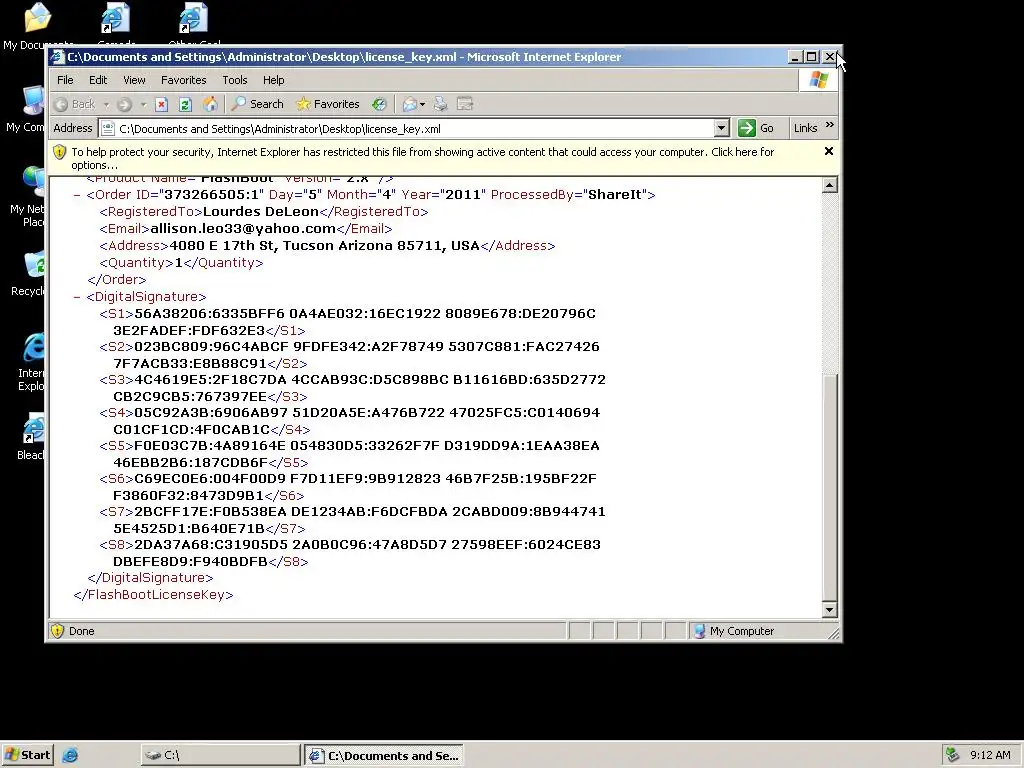The width and height of the screenshot is (1024, 768).
Task: Expand the Address bar dropdown list
Action: [x=722, y=128]
